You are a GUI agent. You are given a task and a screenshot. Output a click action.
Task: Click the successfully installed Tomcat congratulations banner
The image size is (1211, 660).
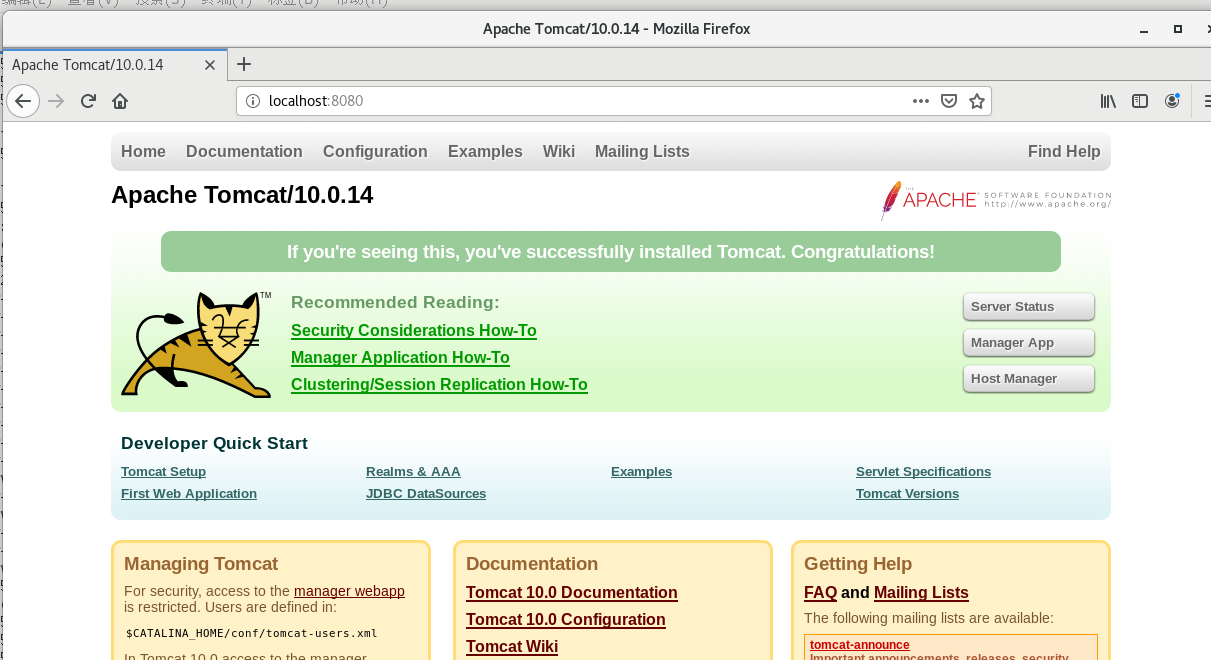click(x=611, y=252)
